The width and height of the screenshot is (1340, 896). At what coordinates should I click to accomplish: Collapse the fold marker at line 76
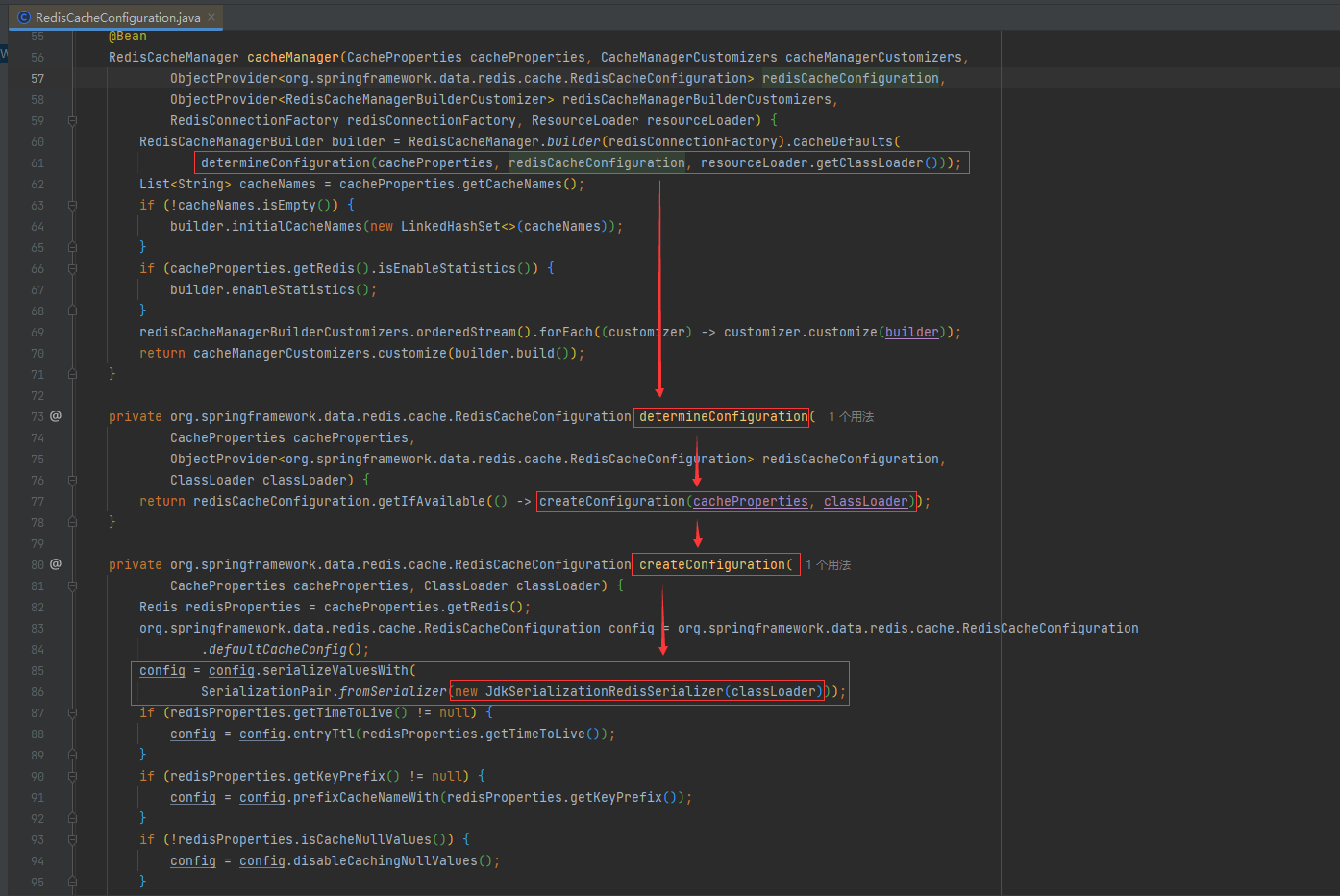72,480
